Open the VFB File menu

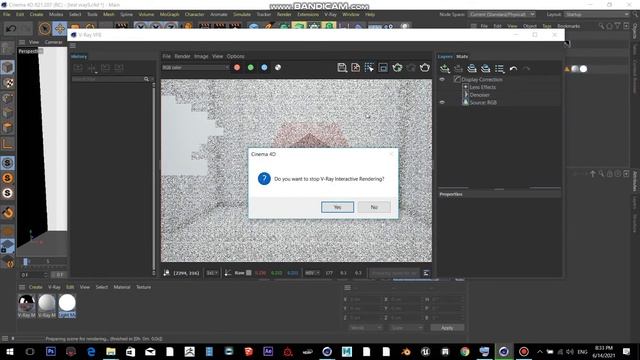167,56
